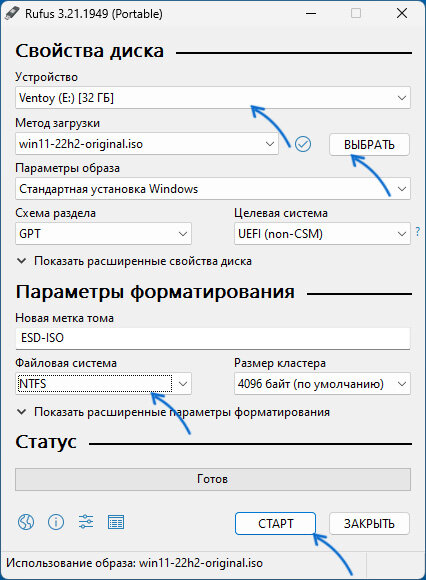Click the ESD-ISO volume label field
Image resolution: width=426 pixels, height=580 pixels.
tap(213, 338)
